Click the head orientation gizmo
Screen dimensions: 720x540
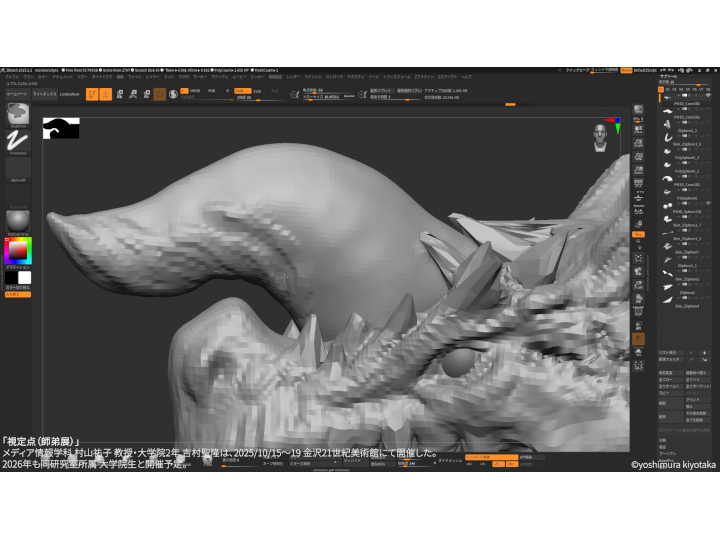(601, 135)
